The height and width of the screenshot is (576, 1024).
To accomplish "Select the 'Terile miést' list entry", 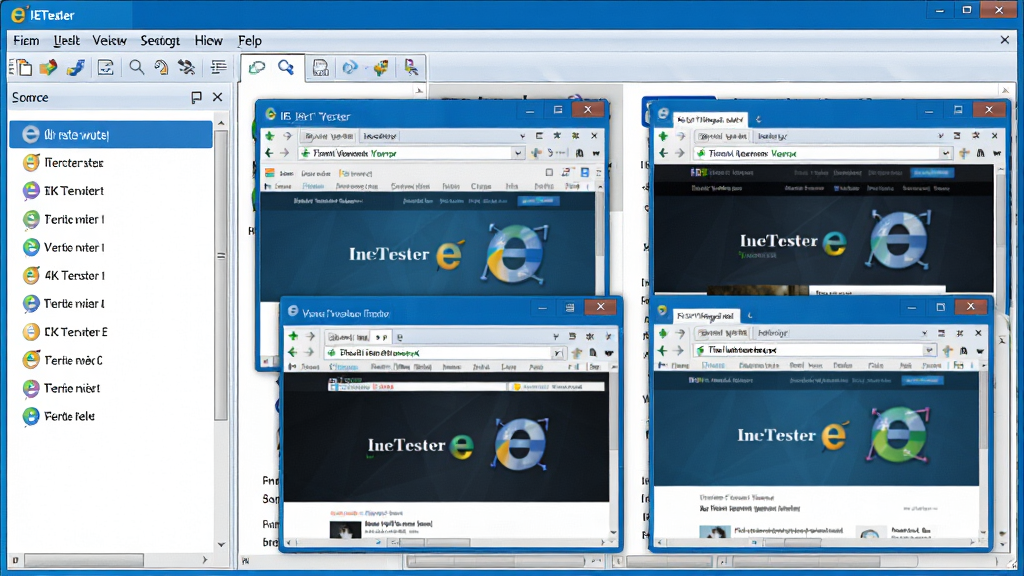I will (x=111, y=388).
